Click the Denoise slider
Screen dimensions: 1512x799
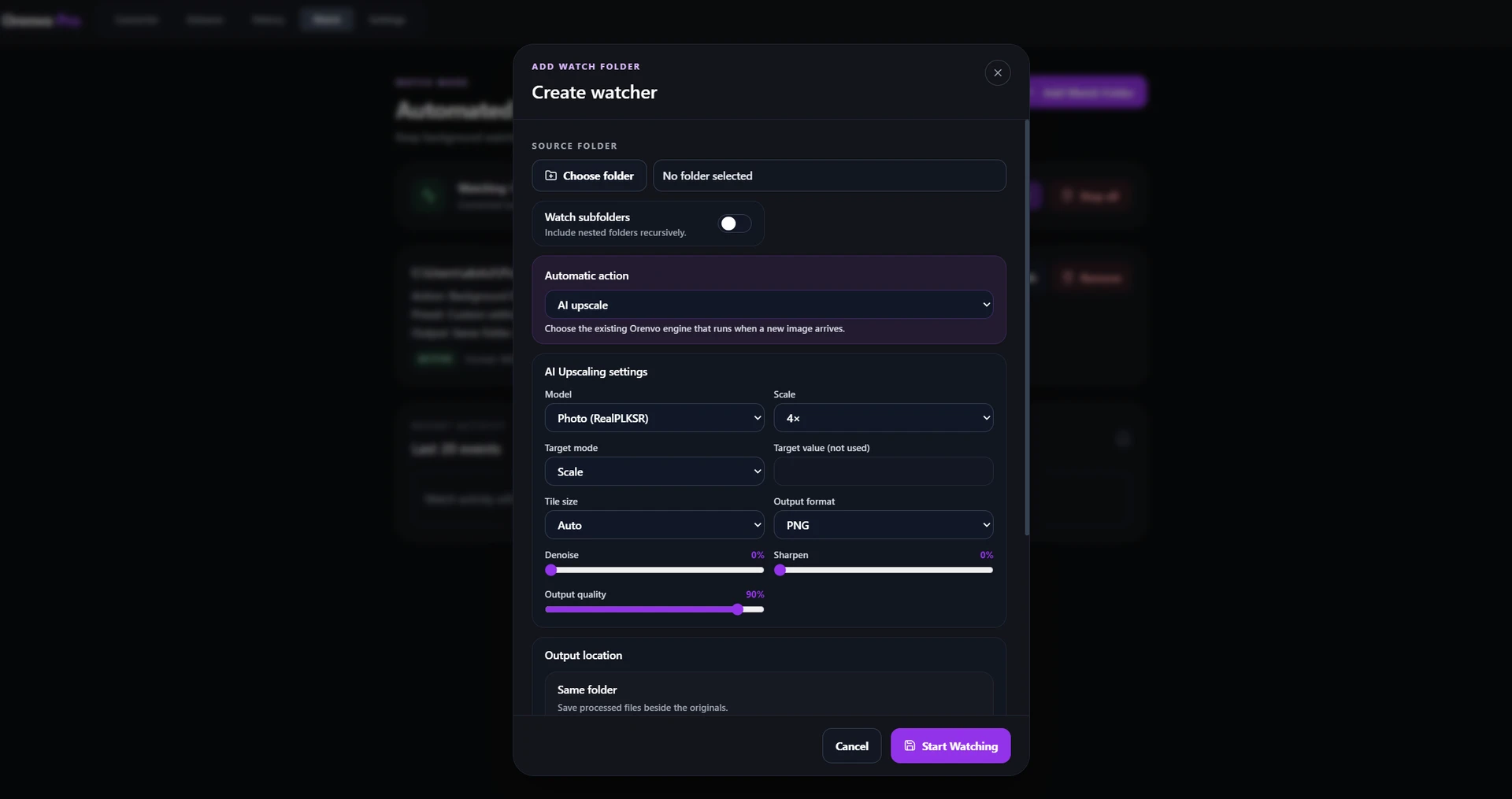click(x=654, y=570)
